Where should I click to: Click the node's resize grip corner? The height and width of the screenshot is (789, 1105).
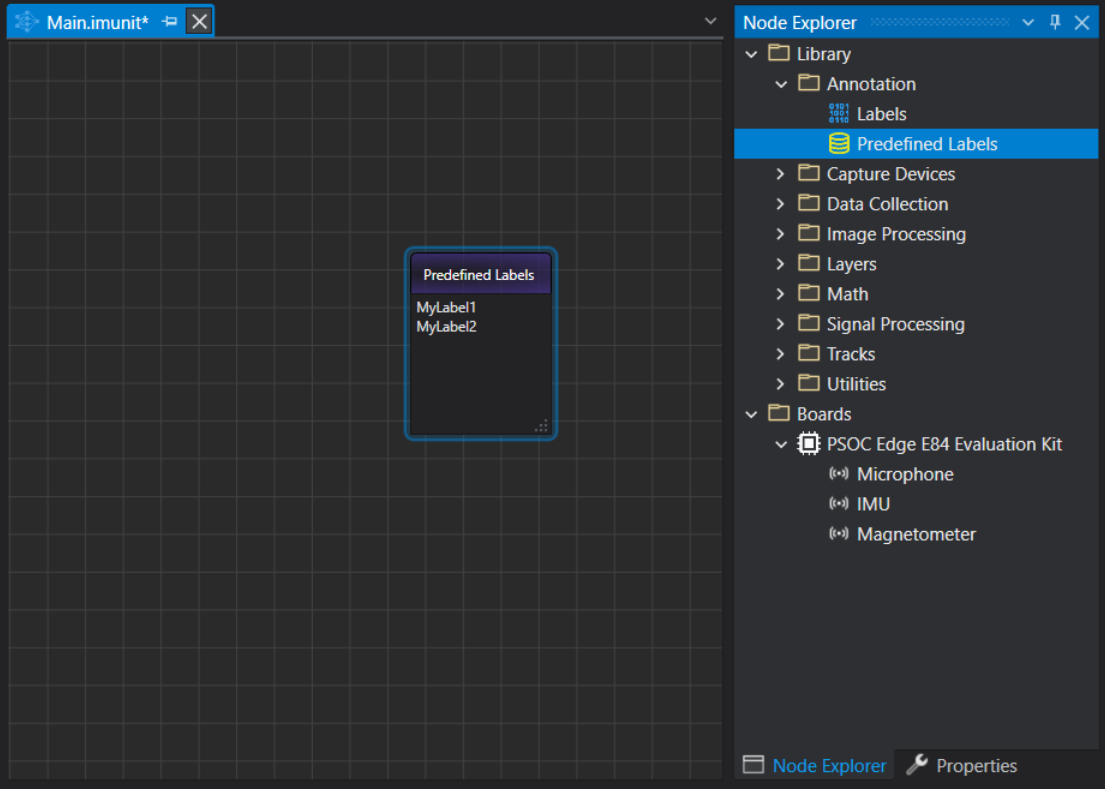[541, 426]
